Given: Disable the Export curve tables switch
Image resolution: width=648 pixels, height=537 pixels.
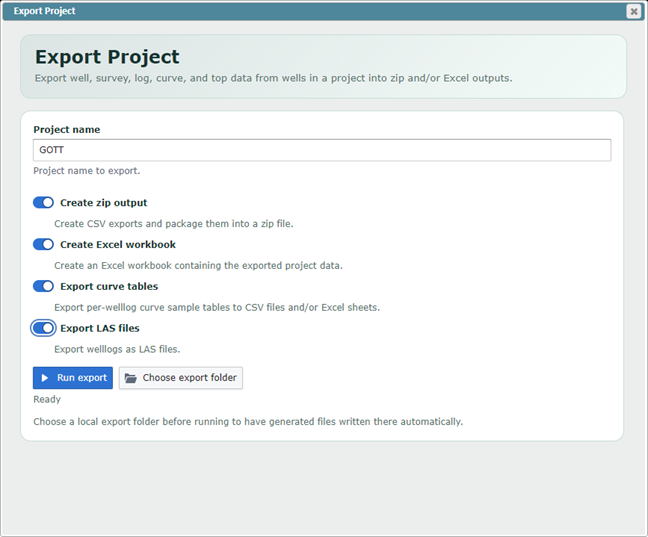Looking at the screenshot, I should [x=43, y=286].
